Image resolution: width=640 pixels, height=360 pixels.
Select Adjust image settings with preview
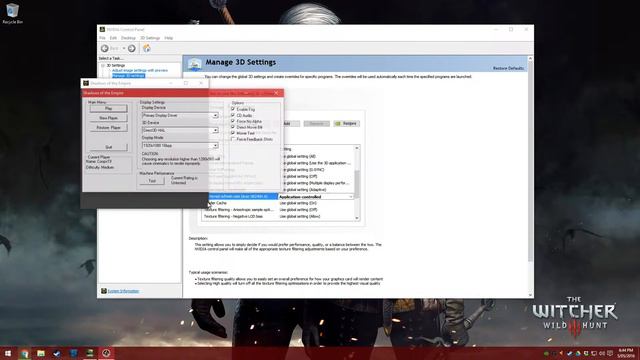(140, 71)
